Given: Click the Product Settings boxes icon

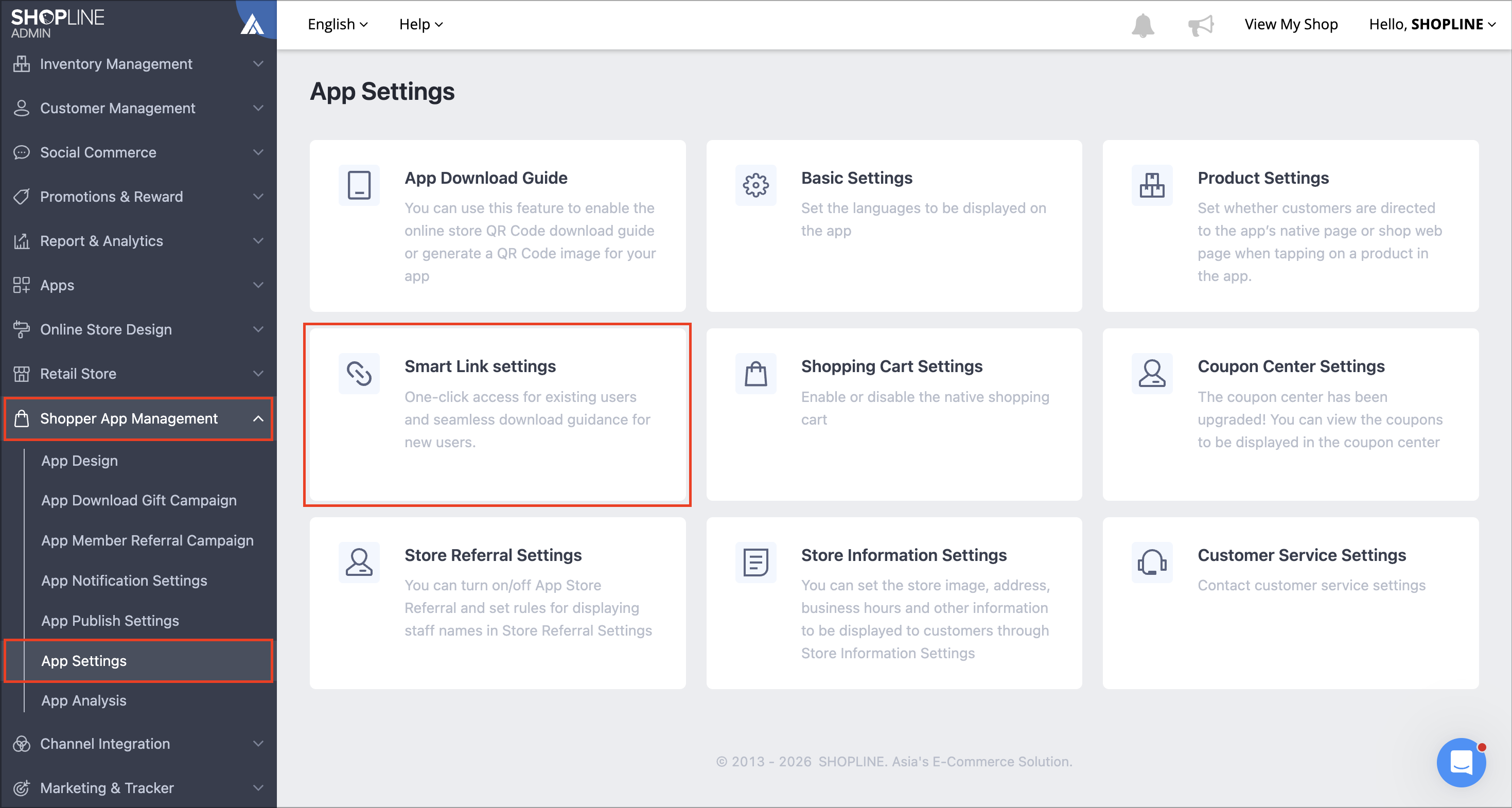Looking at the screenshot, I should 1152,185.
